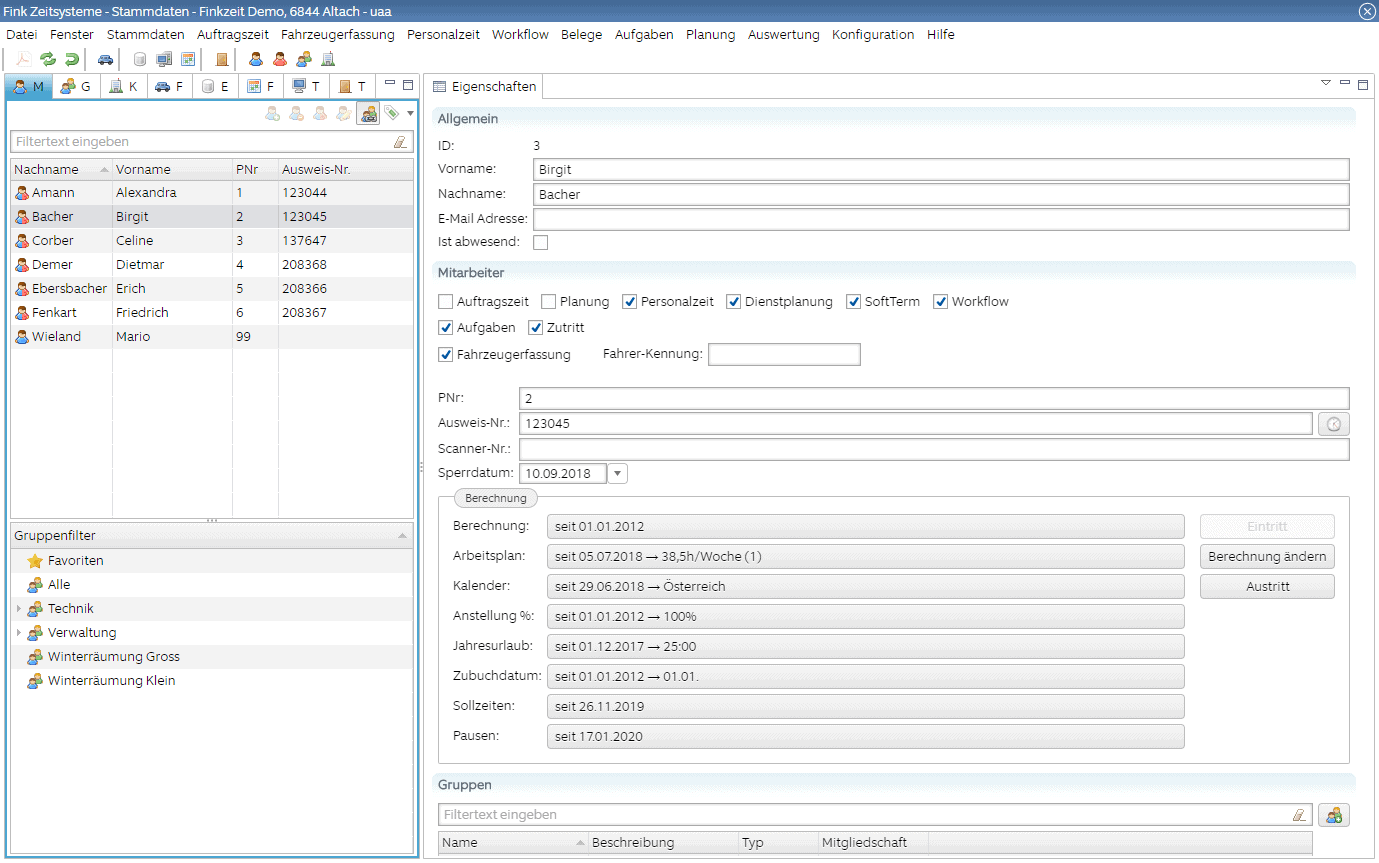This screenshot has width=1379, height=863.
Task: Click the PDF export toolbar icon
Action: [x=22, y=59]
